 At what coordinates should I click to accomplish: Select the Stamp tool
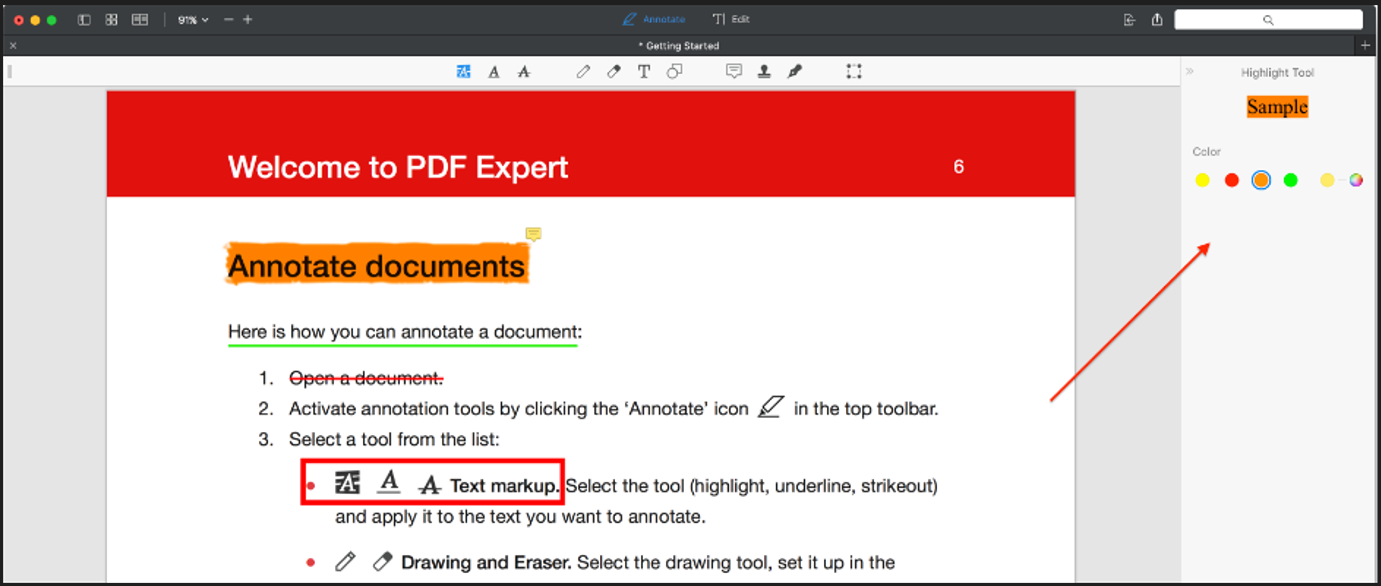point(764,72)
